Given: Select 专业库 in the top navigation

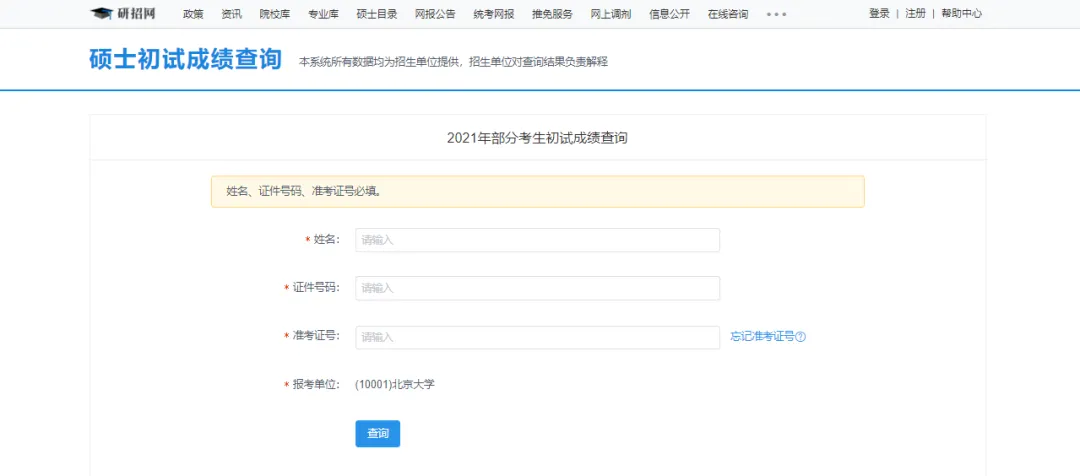Looking at the screenshot, I should pyautogui.click(x=323, y=14).
